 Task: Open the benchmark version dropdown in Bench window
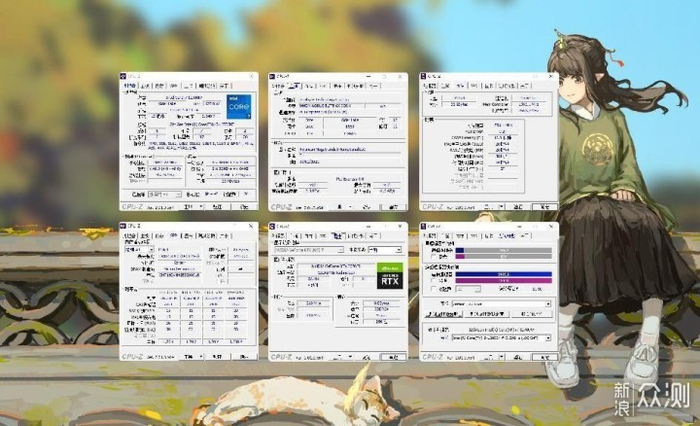point(501,304)
